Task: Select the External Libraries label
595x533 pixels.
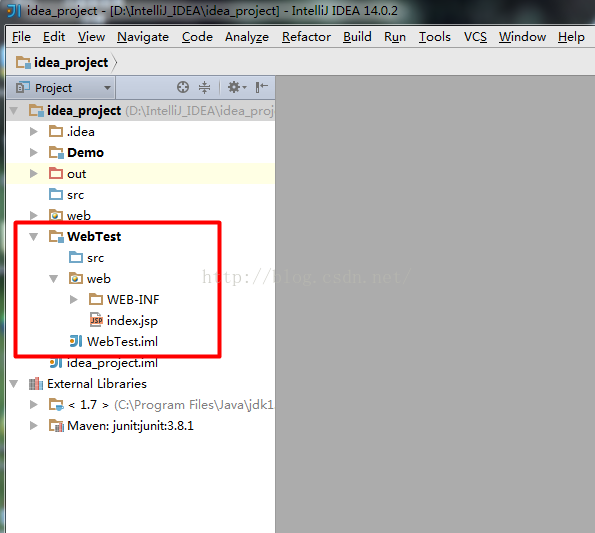Action: pos(97,384)
